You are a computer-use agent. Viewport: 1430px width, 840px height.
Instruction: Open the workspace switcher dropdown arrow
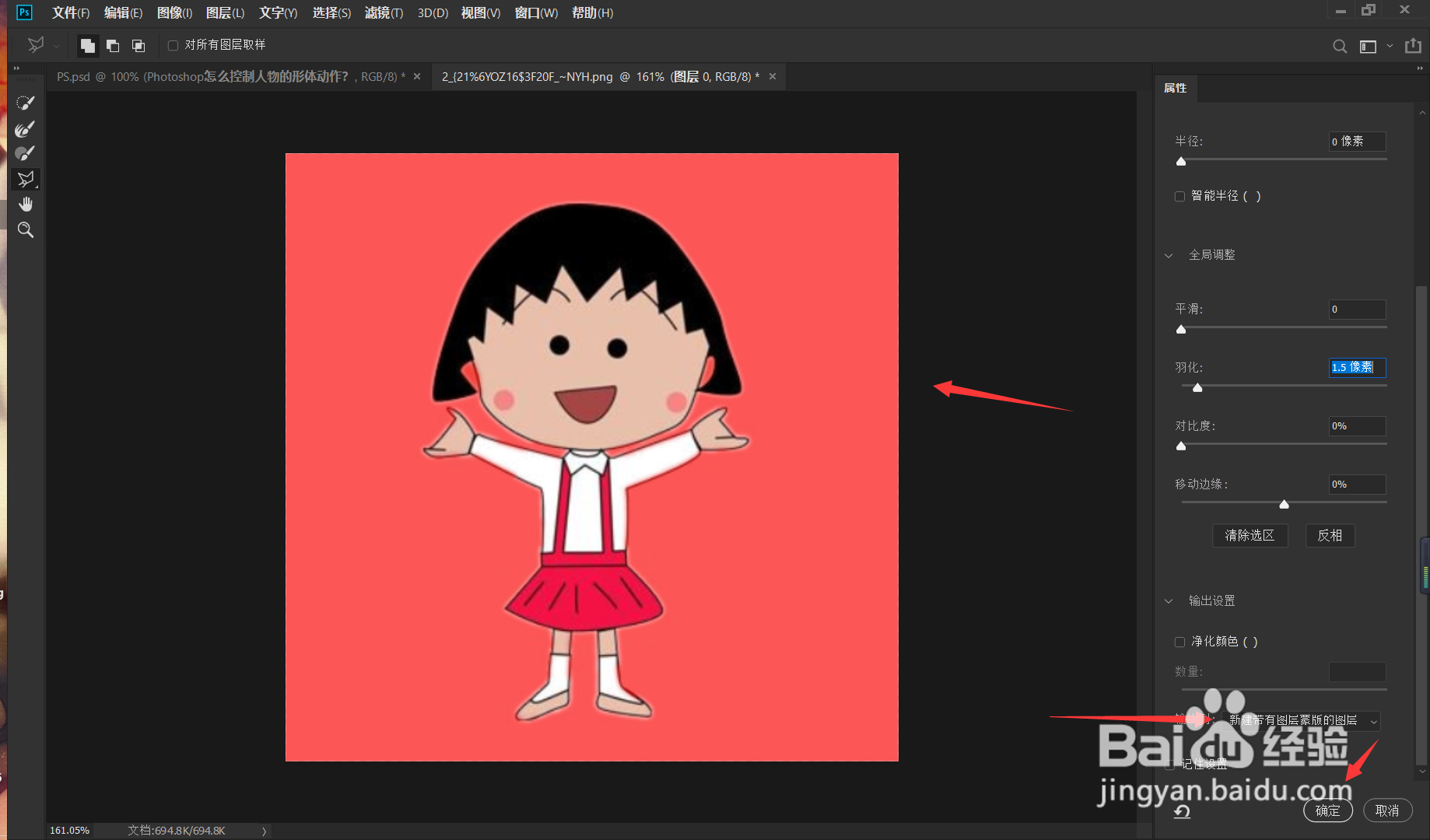1390,47
